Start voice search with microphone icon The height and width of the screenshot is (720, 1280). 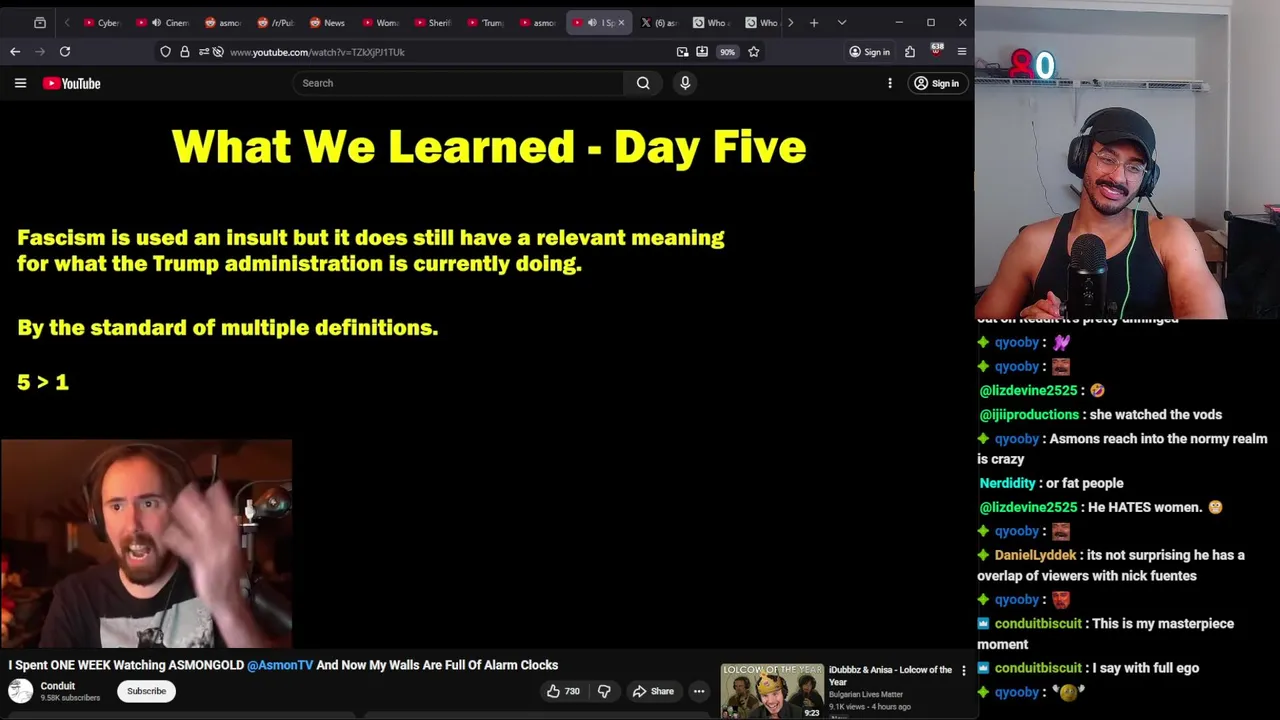[685, 83]
